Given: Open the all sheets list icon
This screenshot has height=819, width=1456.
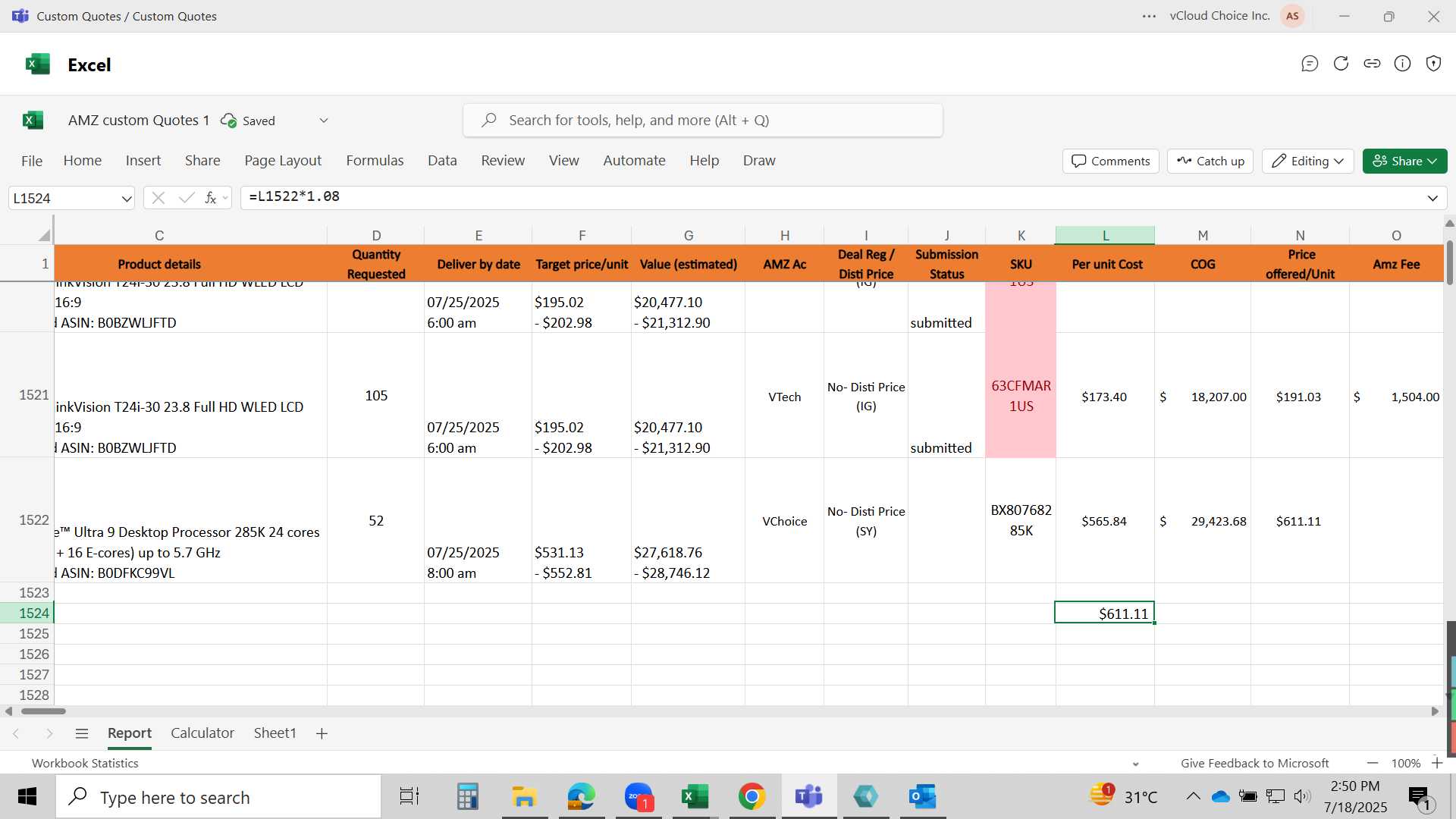Looking at the screenshot, I should pyautogui.click(x=82, y=733).
